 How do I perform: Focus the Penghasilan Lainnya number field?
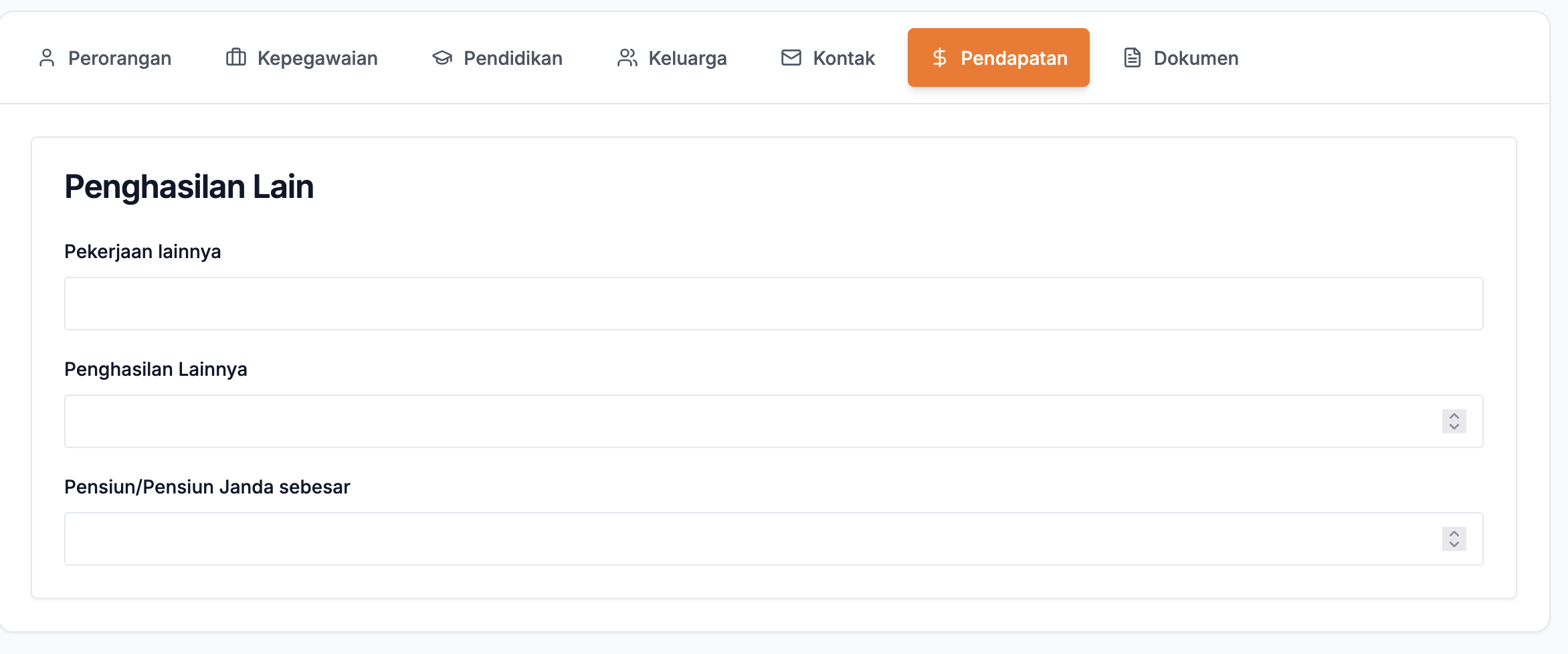(x=736, y=421)
